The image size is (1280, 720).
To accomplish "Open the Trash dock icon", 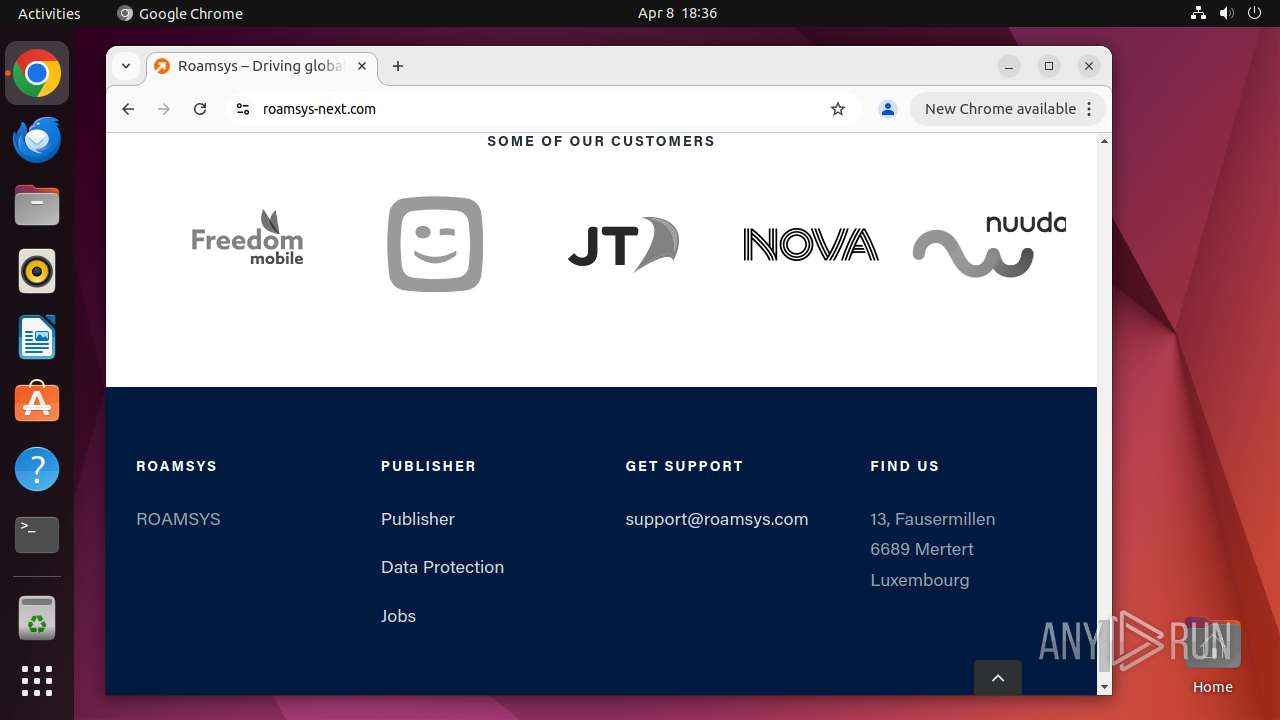I will click(37, 618).
